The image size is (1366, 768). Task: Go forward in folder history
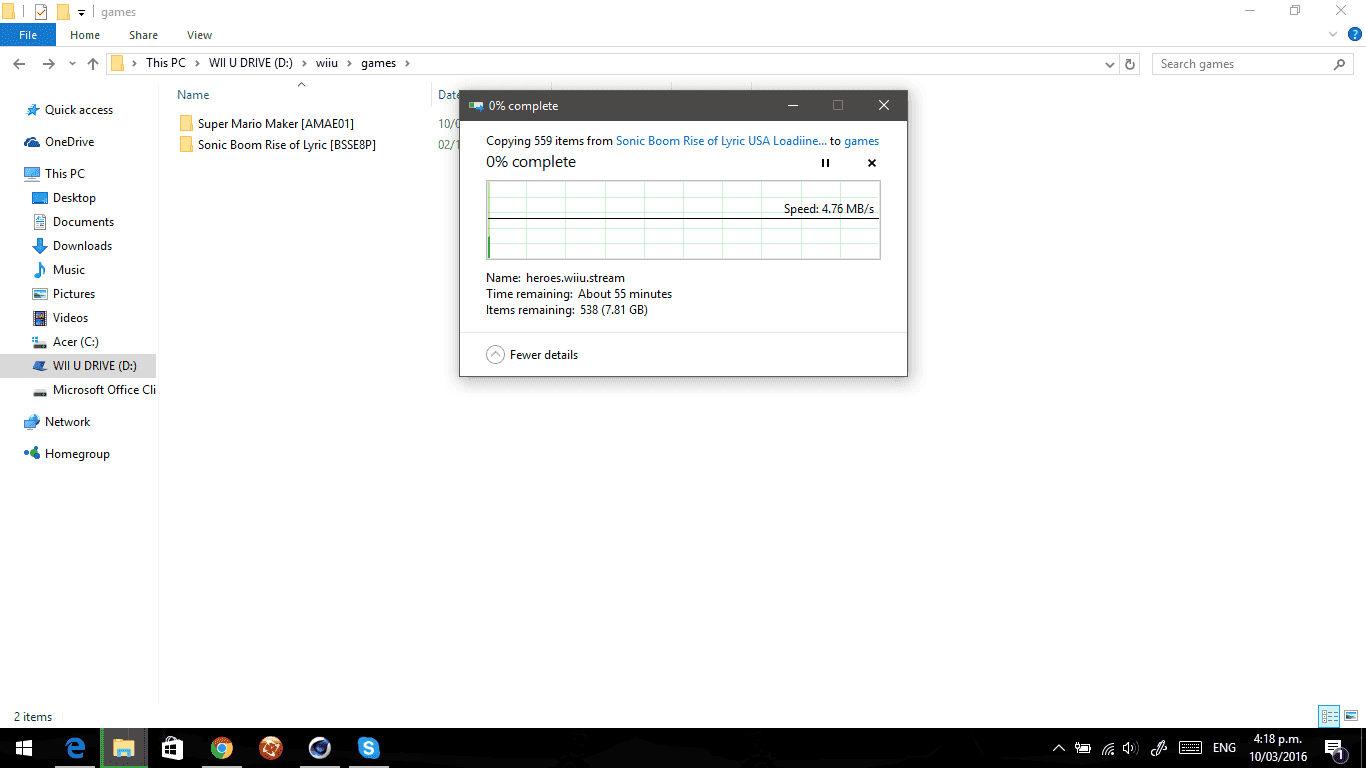pos(48,64)
